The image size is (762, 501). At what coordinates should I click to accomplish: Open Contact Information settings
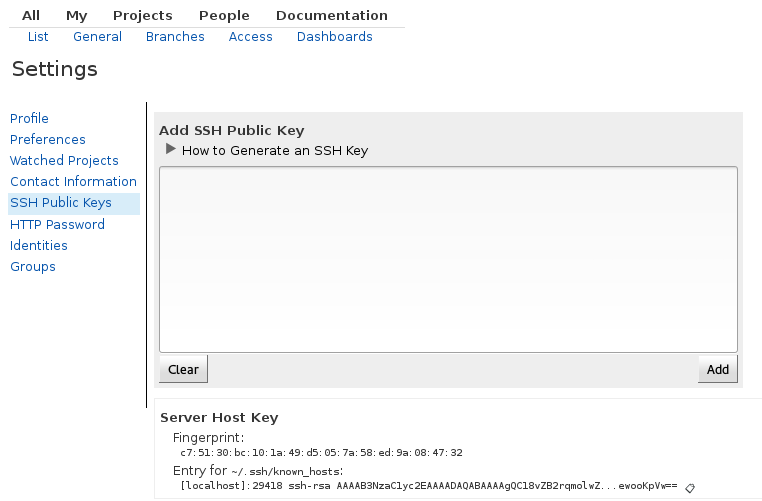(x=73, y=182)
